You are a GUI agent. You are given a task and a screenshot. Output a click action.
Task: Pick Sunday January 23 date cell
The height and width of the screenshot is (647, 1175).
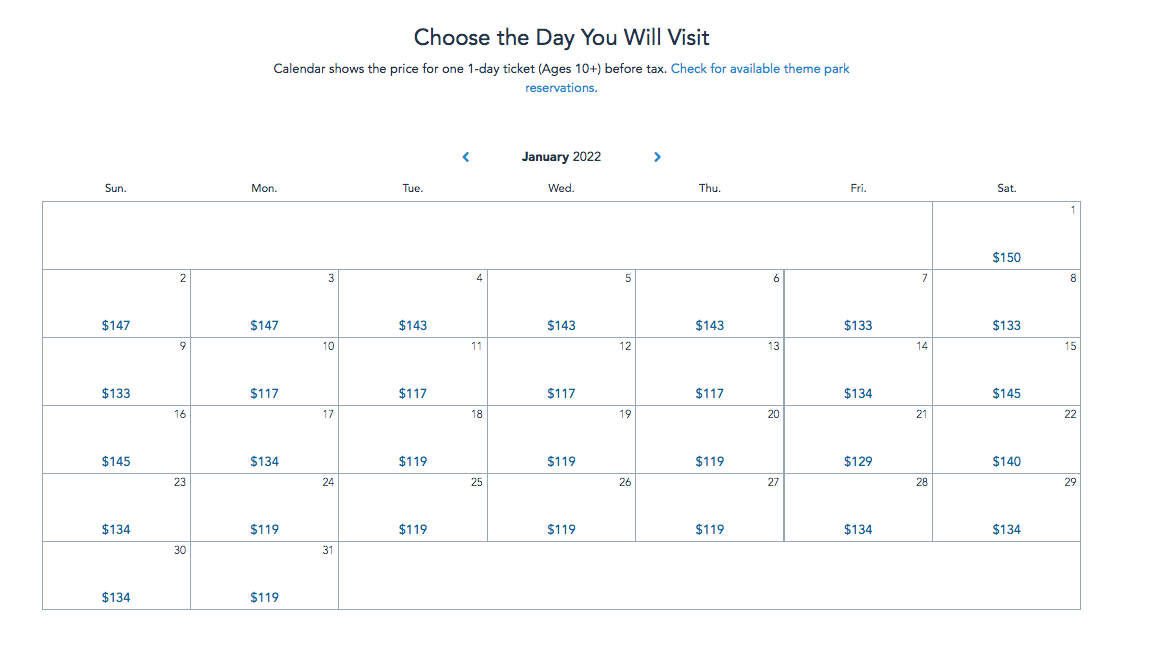coord(116,508)
